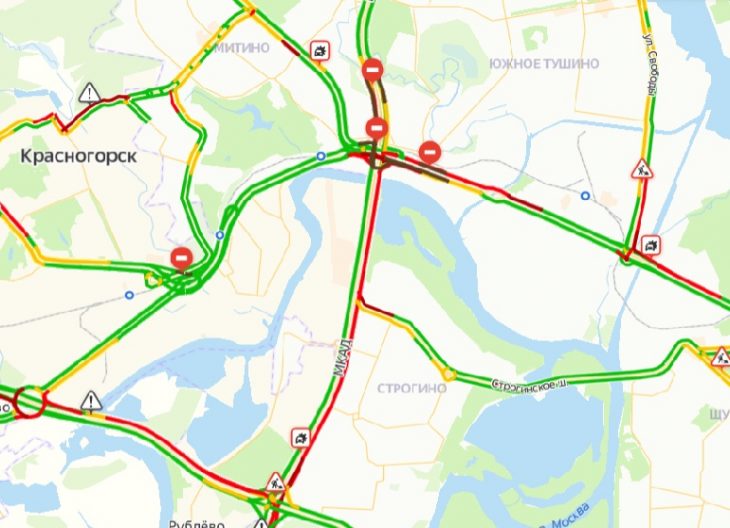The image size is (730, 528).
Task: Click the blue station marker below Южное Тушино
Action: pos(585,196)
